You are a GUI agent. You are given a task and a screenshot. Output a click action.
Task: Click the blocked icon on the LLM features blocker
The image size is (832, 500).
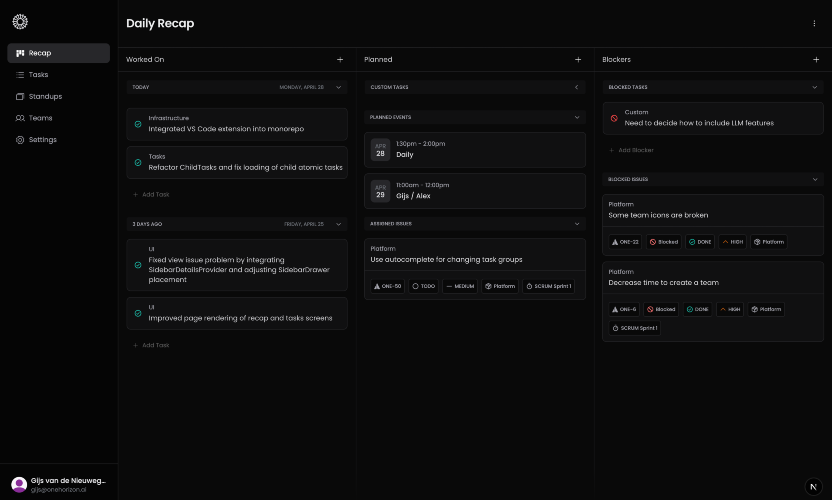coord(614,118)
